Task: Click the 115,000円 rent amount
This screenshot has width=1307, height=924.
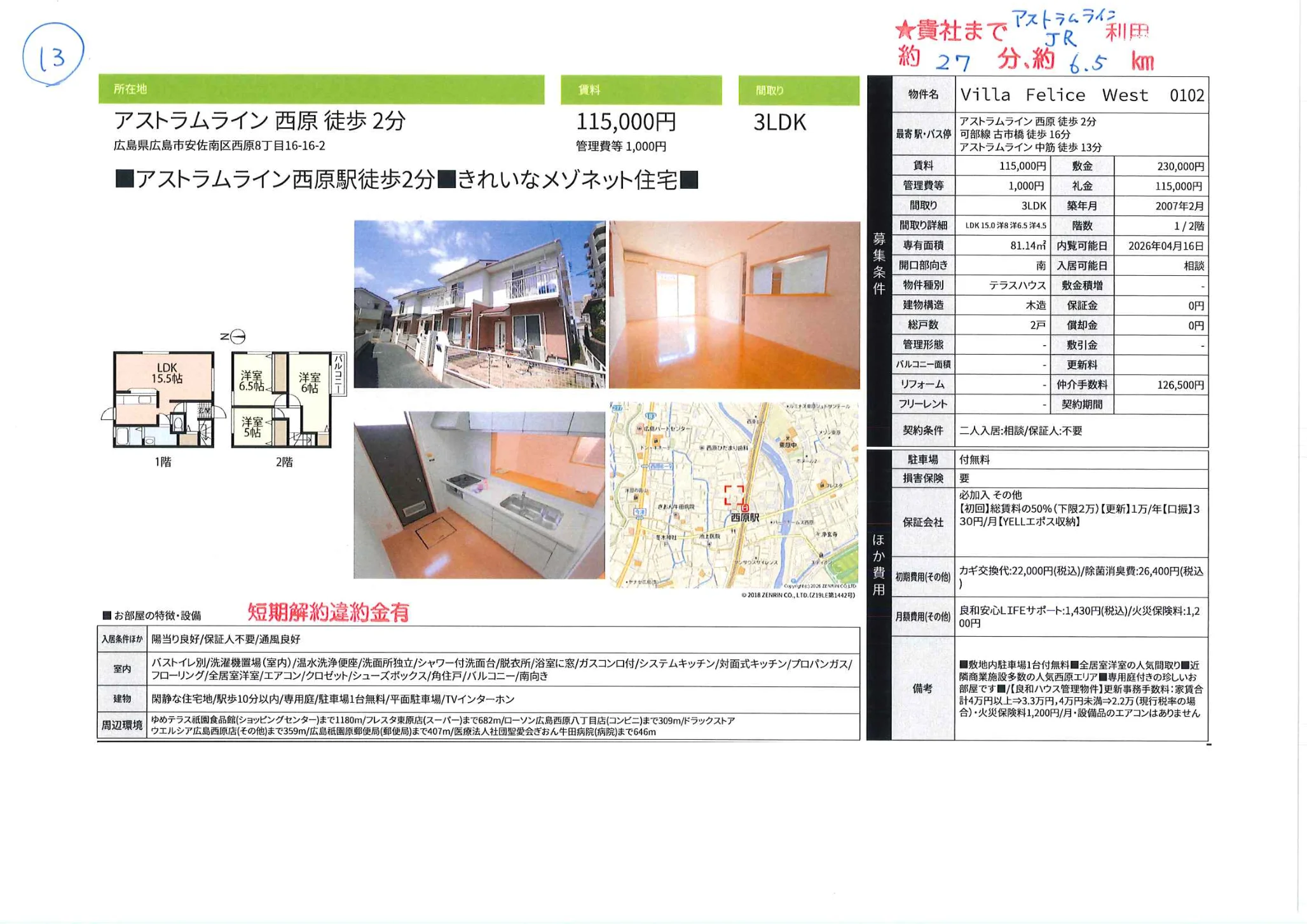Action: [626, 121]
